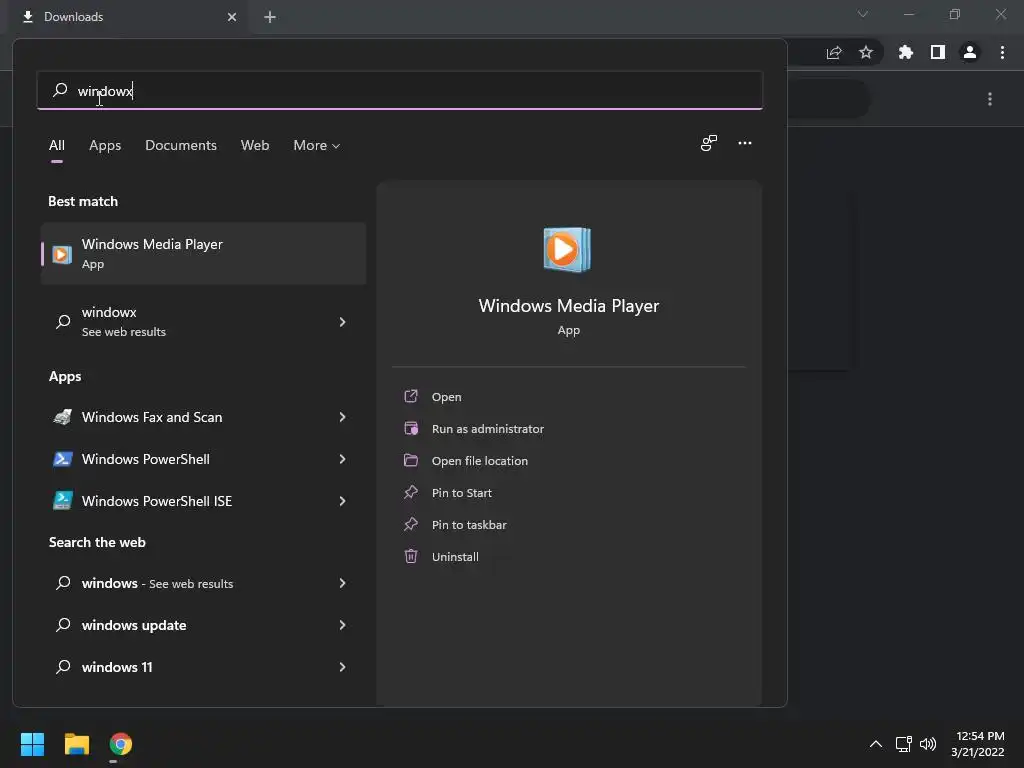Bookmark page with Chrome star icon
Image resolution: width=1024 pixels, height=768 pixels.
click(866, 52)
